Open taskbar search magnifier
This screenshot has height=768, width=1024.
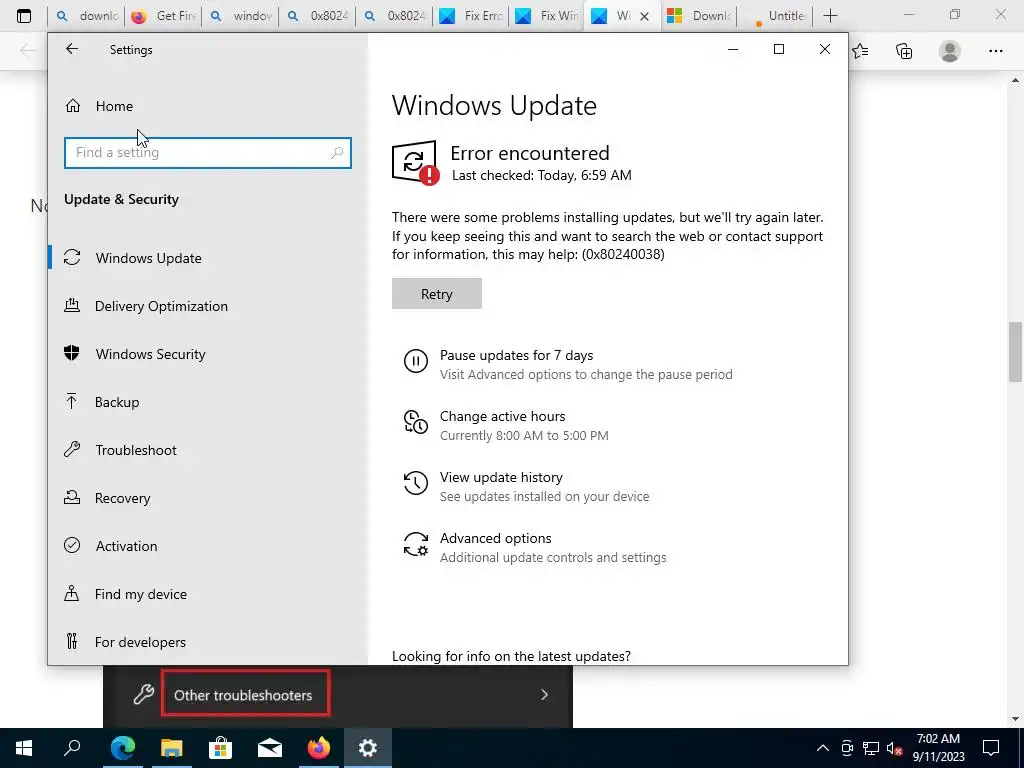72,748
